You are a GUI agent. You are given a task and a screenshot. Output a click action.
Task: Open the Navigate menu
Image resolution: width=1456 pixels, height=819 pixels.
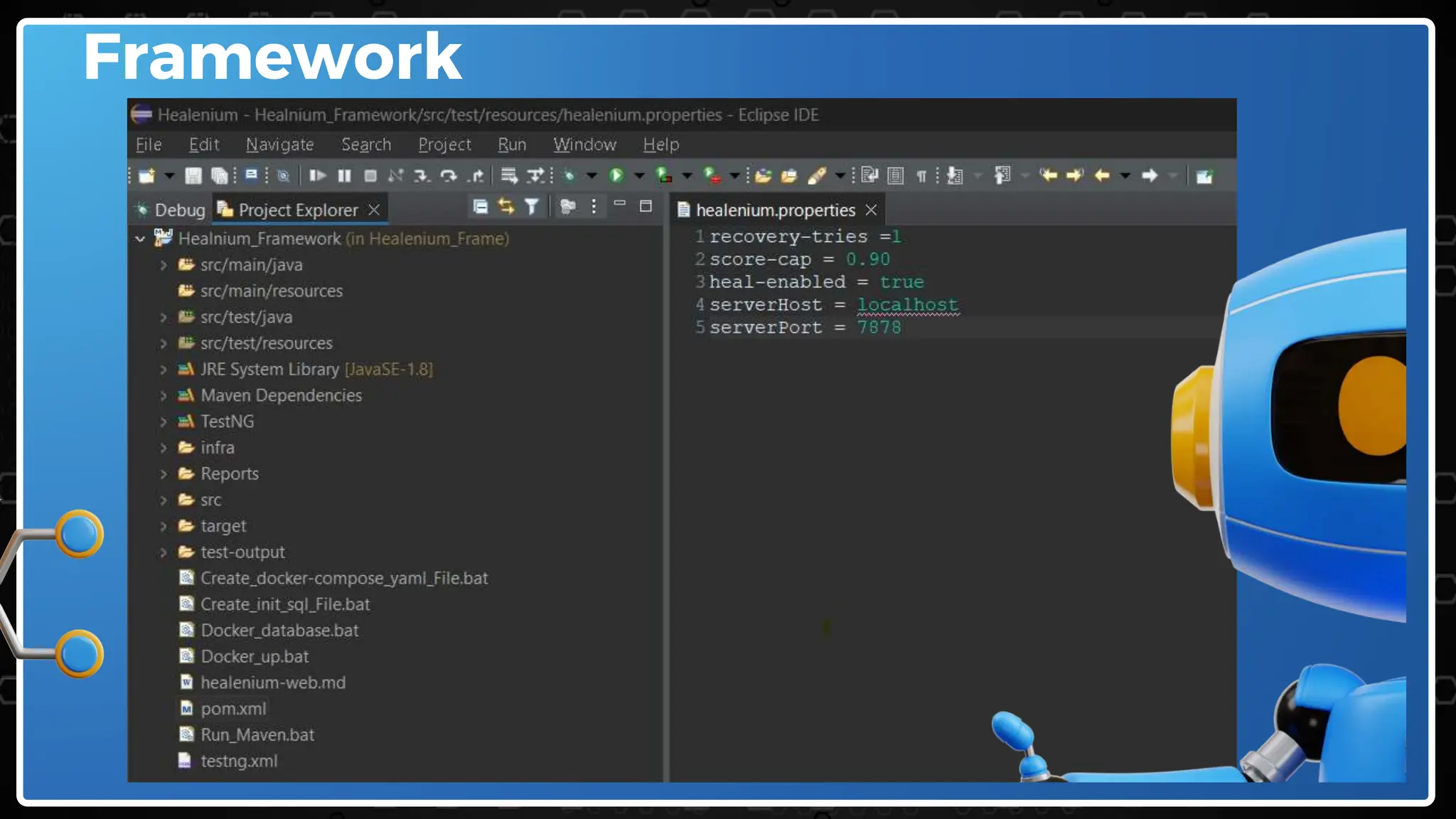(279, 144)
